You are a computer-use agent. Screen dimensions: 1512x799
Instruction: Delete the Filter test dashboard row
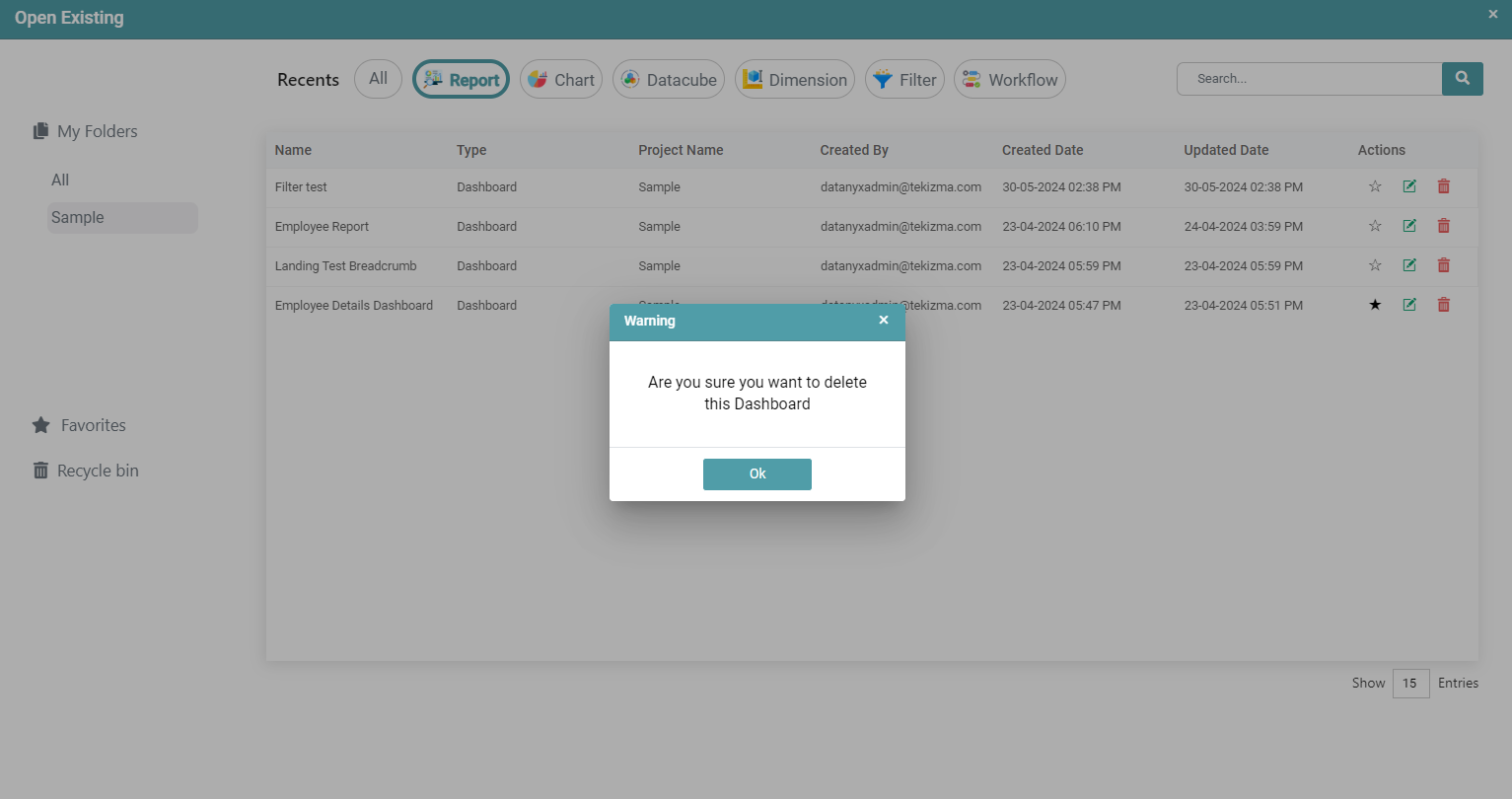[1443, 186]
